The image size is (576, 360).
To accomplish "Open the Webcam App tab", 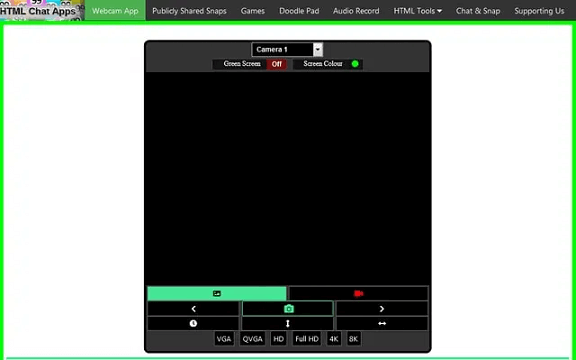I will coord(115,11).
